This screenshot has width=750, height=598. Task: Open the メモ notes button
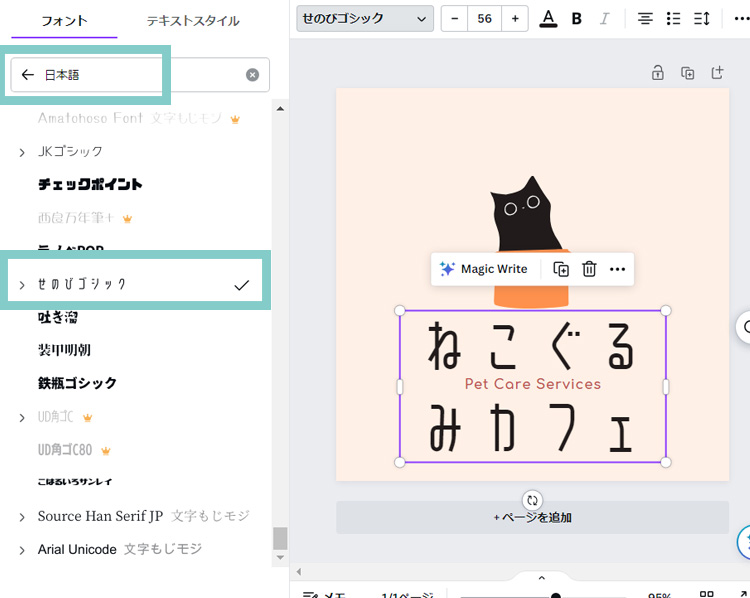click(x=324, y=595)
